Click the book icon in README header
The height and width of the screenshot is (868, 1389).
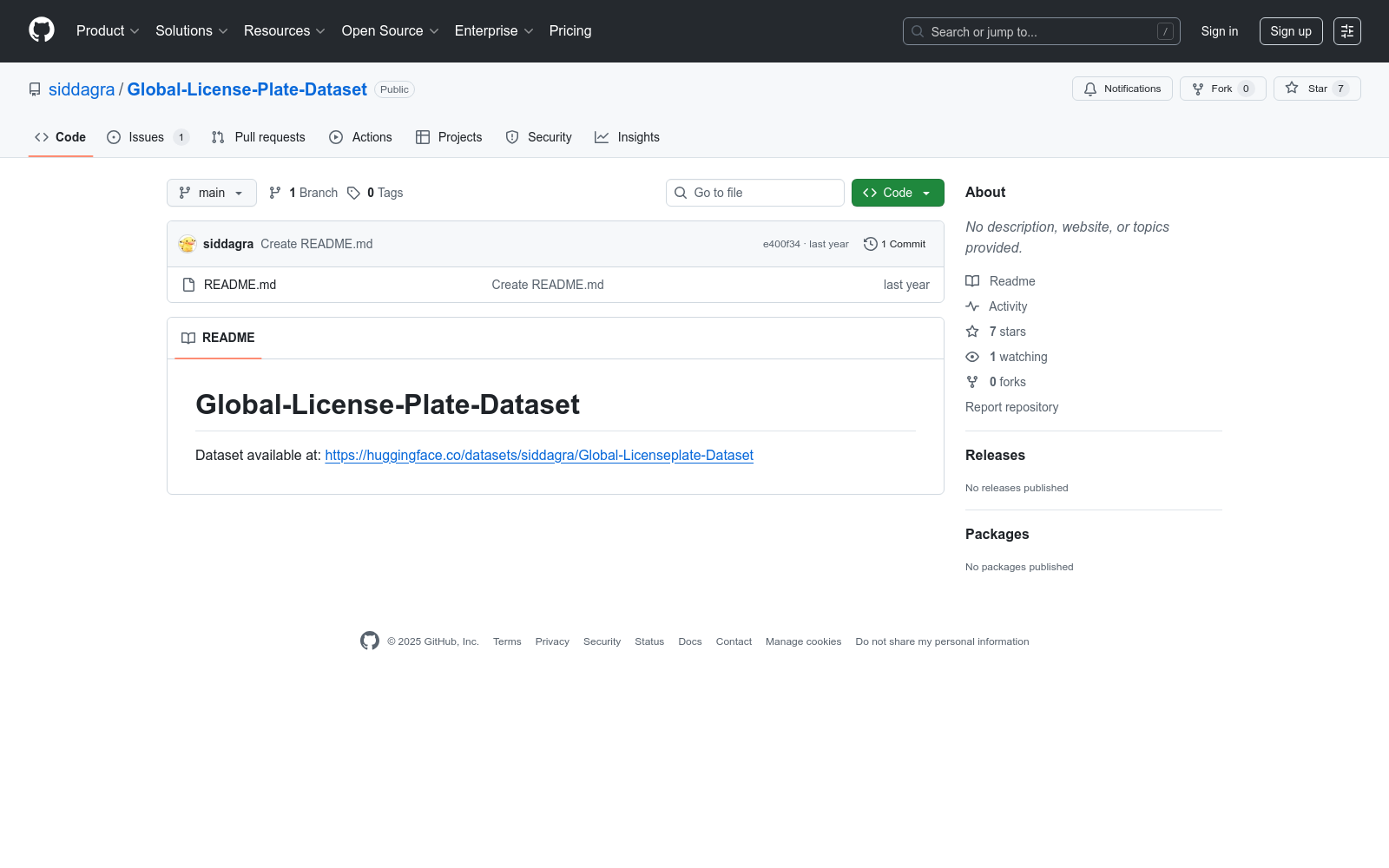coord(188,338)
